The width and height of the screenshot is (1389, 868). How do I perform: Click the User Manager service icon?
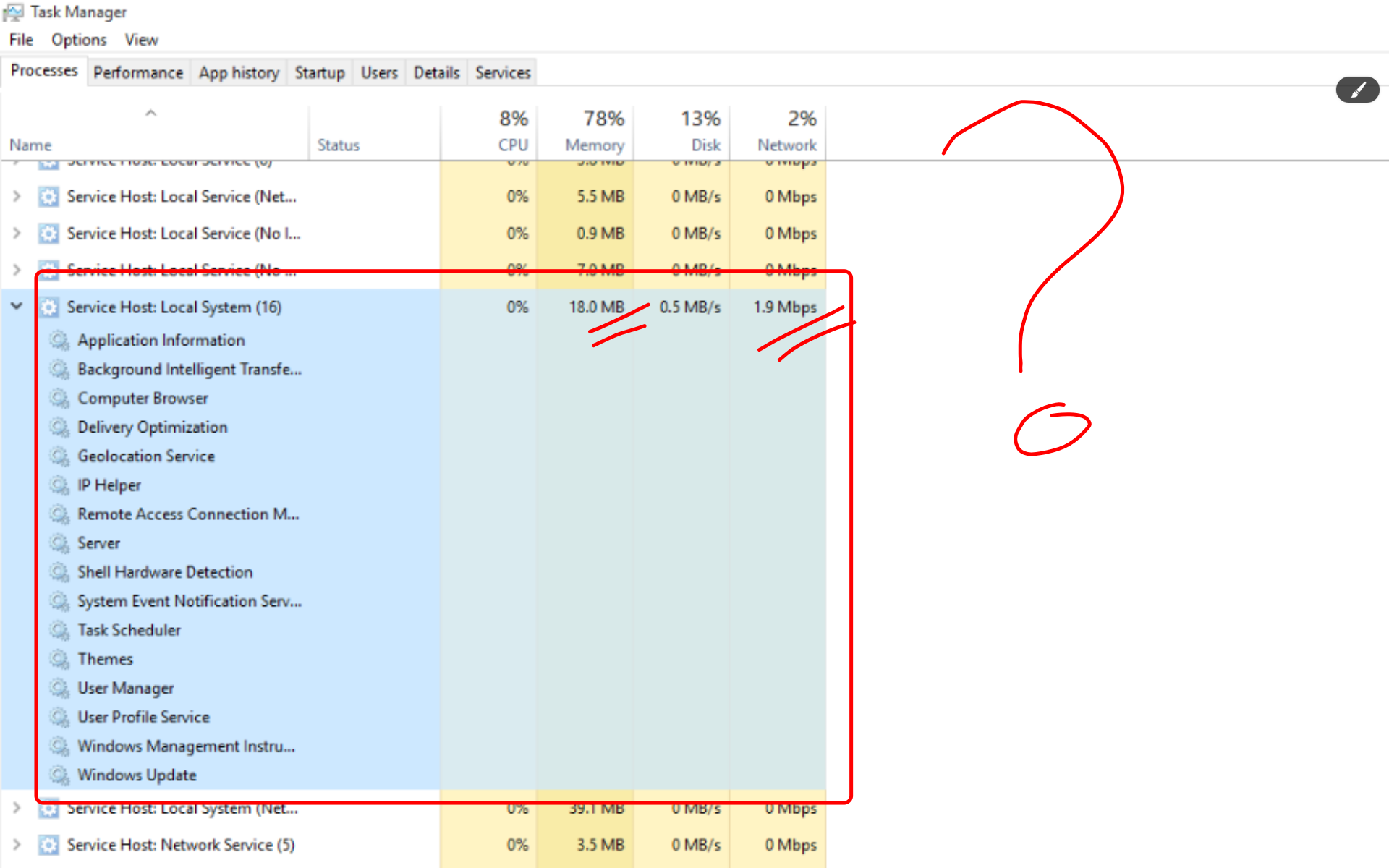click(59, 688)
